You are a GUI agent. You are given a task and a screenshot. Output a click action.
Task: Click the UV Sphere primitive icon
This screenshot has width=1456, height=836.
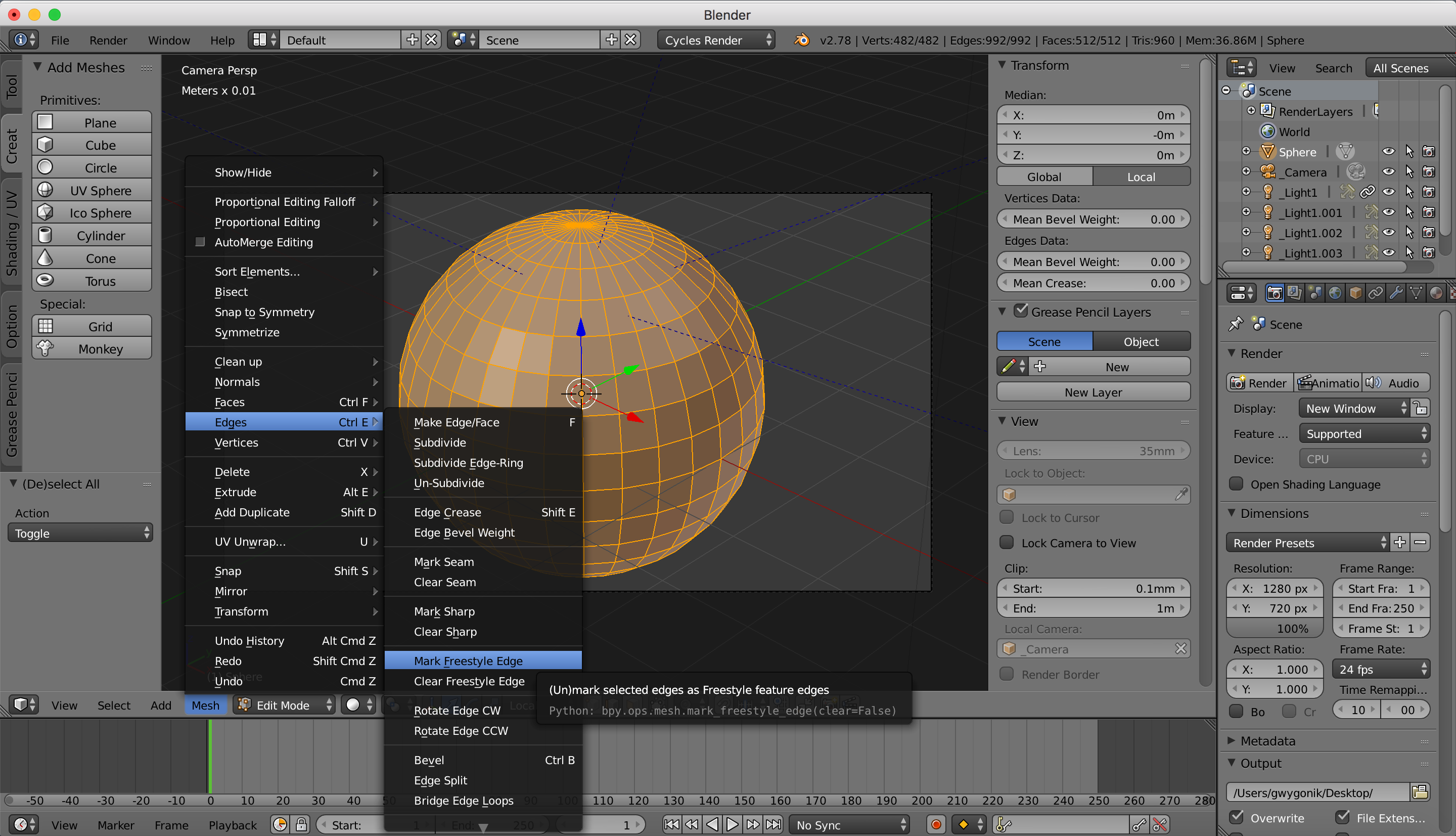(45, 190)
